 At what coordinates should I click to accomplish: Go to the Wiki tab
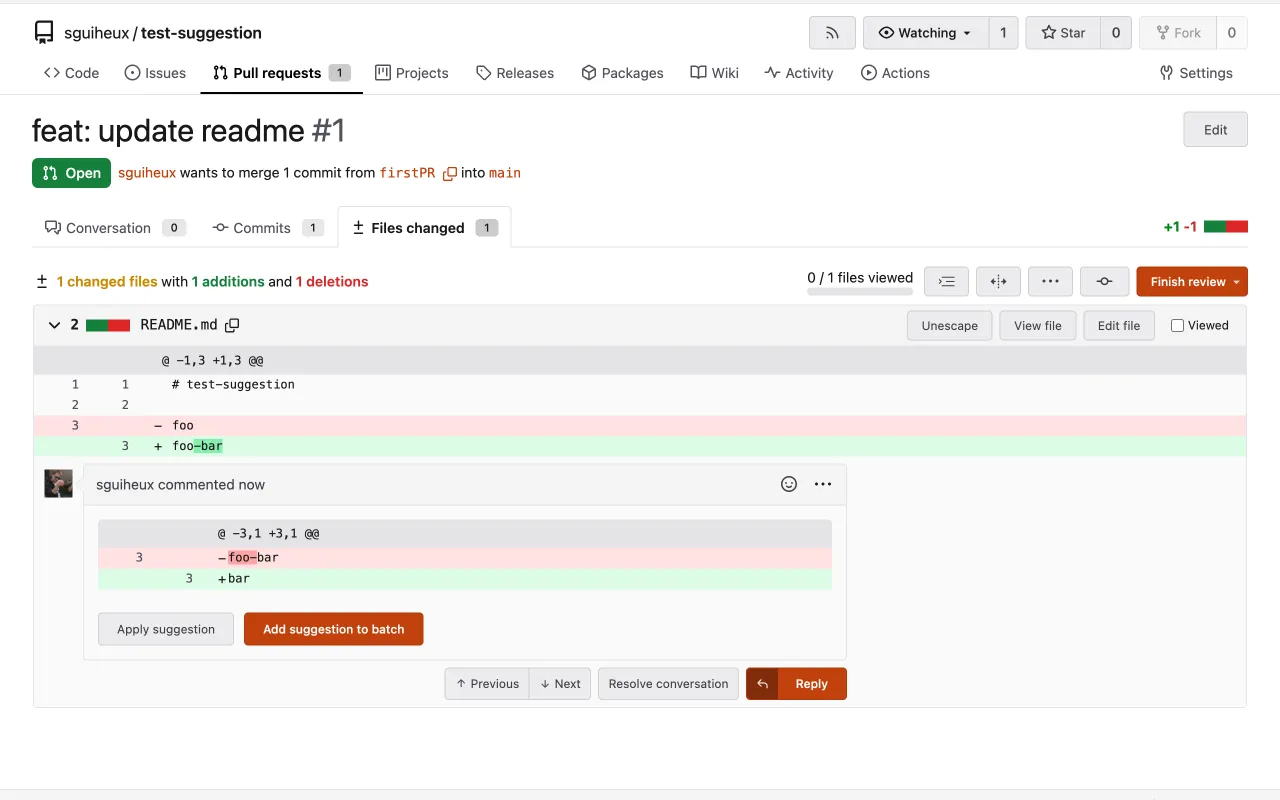(x=714, y=73)
